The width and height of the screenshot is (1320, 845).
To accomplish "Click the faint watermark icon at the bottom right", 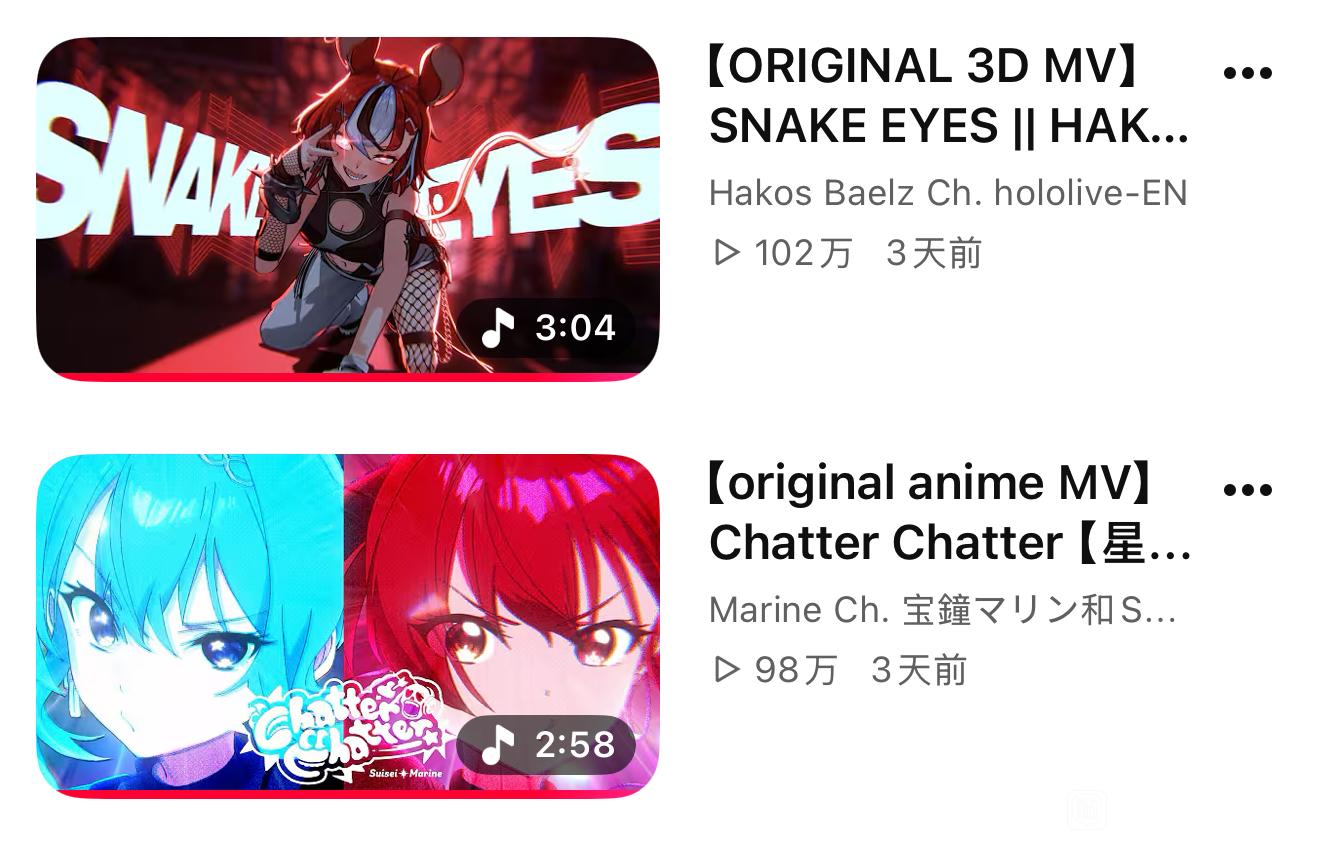I will (x=1086, y=810).
